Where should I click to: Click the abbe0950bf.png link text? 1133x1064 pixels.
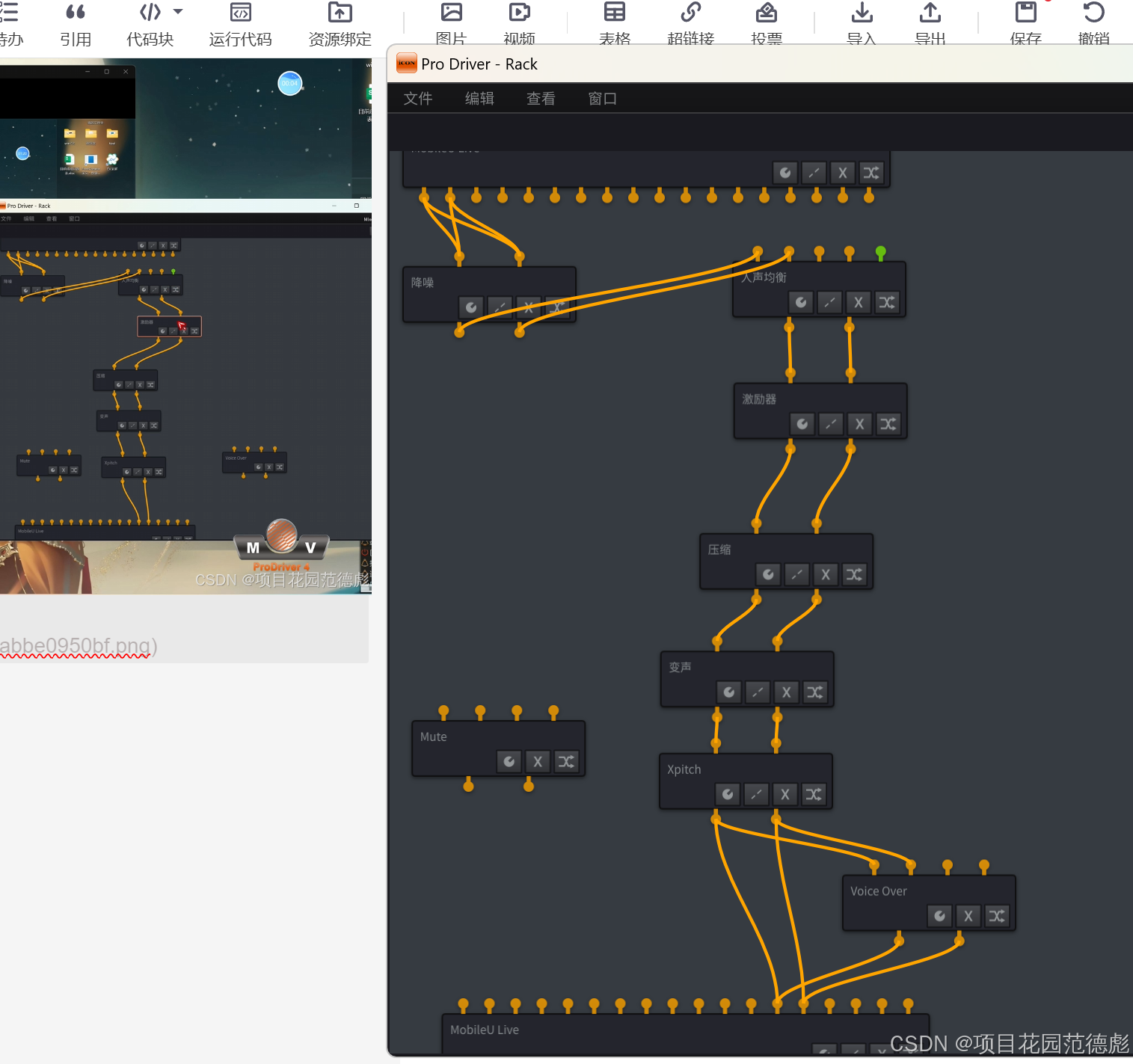pyautogui.click(x=79, y=646)
